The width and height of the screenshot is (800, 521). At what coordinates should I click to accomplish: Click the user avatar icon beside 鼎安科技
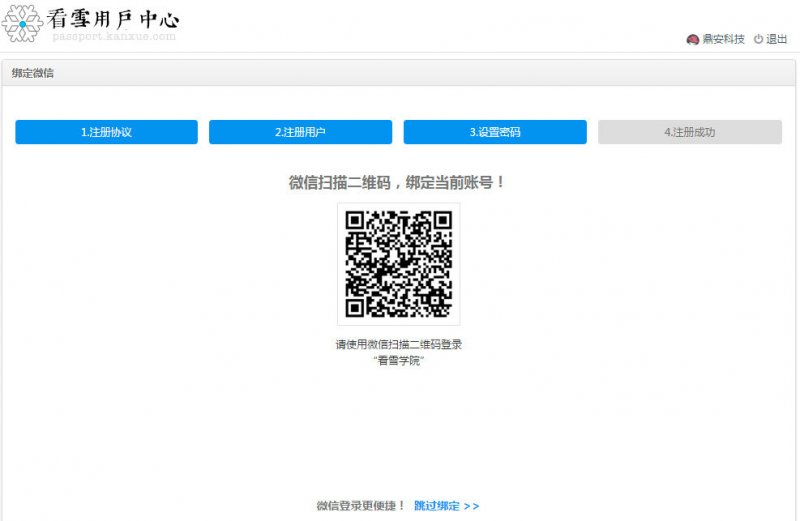pos(692,39)
